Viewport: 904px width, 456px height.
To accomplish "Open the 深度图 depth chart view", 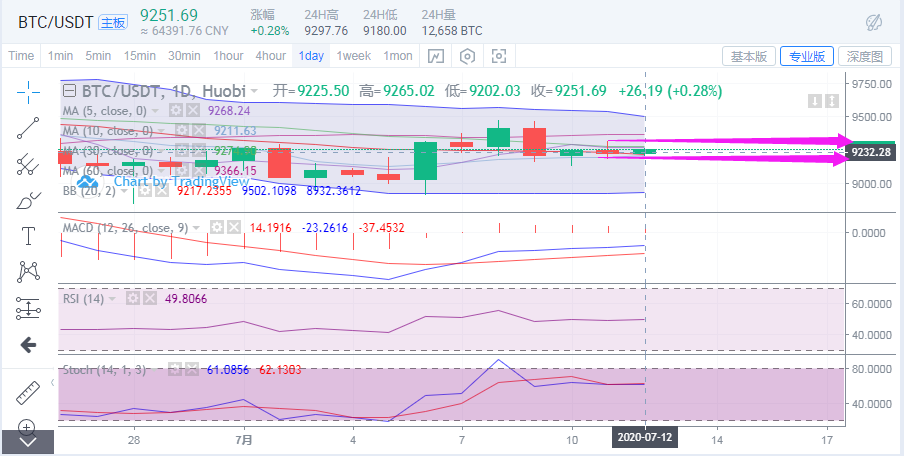I will tap(864, 56).
